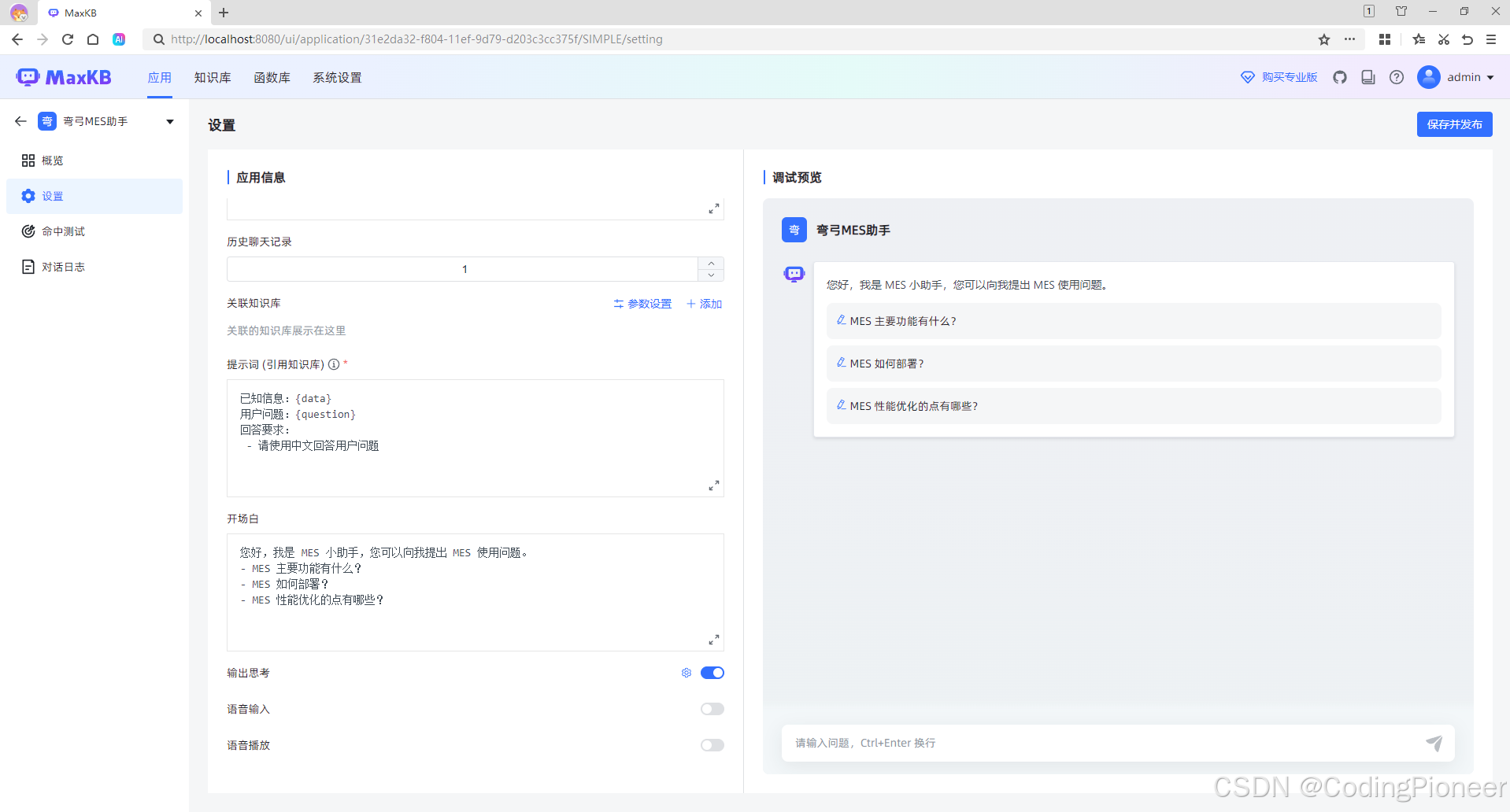Click the 保存并发布 button
The image size is (1510, 812).
[x=1454, y=124]
